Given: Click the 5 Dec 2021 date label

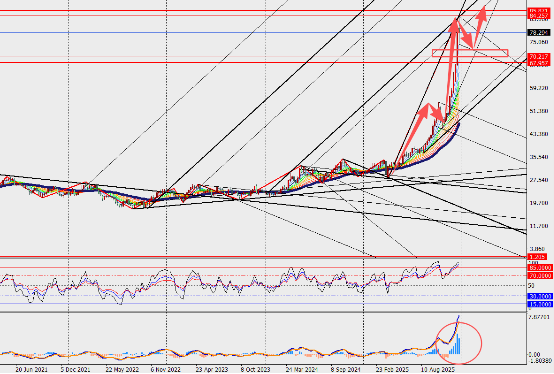Looking at the screenshot, I should pyautogui.click(x=75, y=370).
